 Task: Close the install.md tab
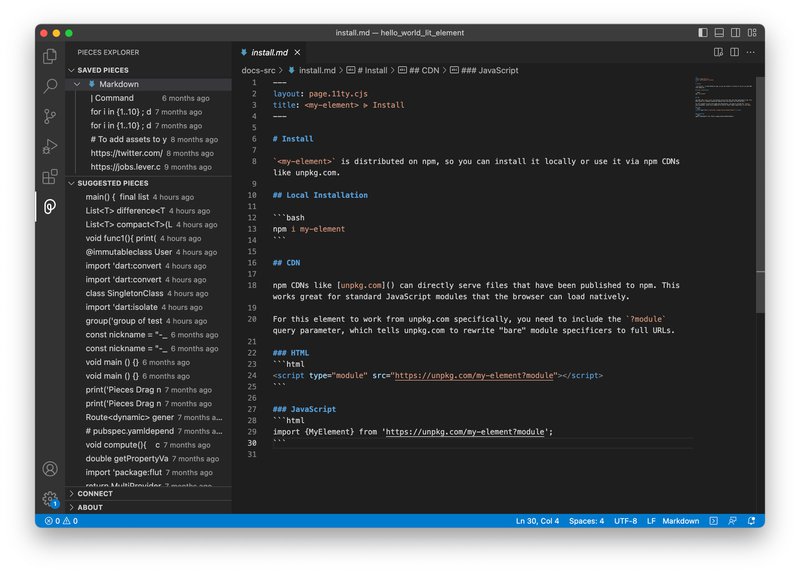pyautogui.click(x=297, y=53)
